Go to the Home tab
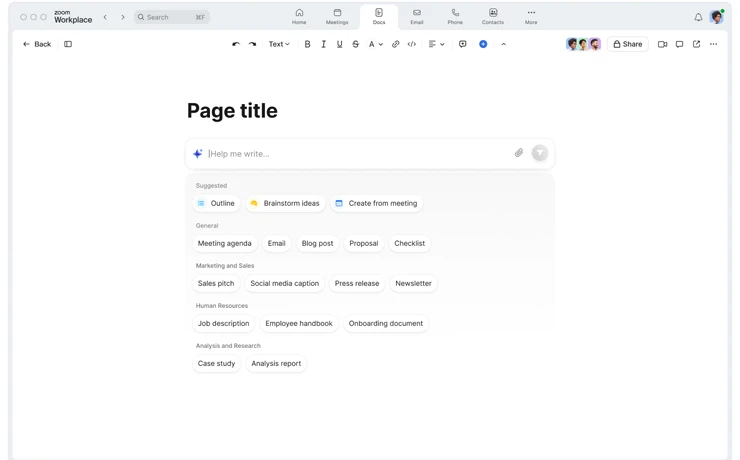 coord(299,17)
